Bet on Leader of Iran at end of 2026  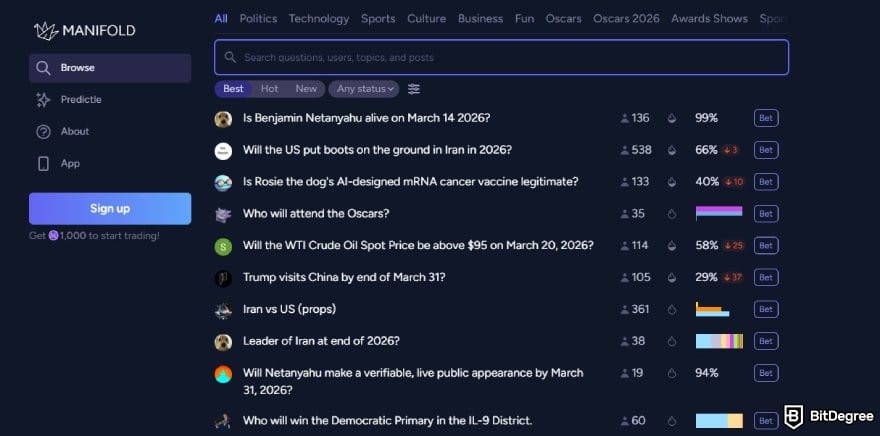click(766, 341)
